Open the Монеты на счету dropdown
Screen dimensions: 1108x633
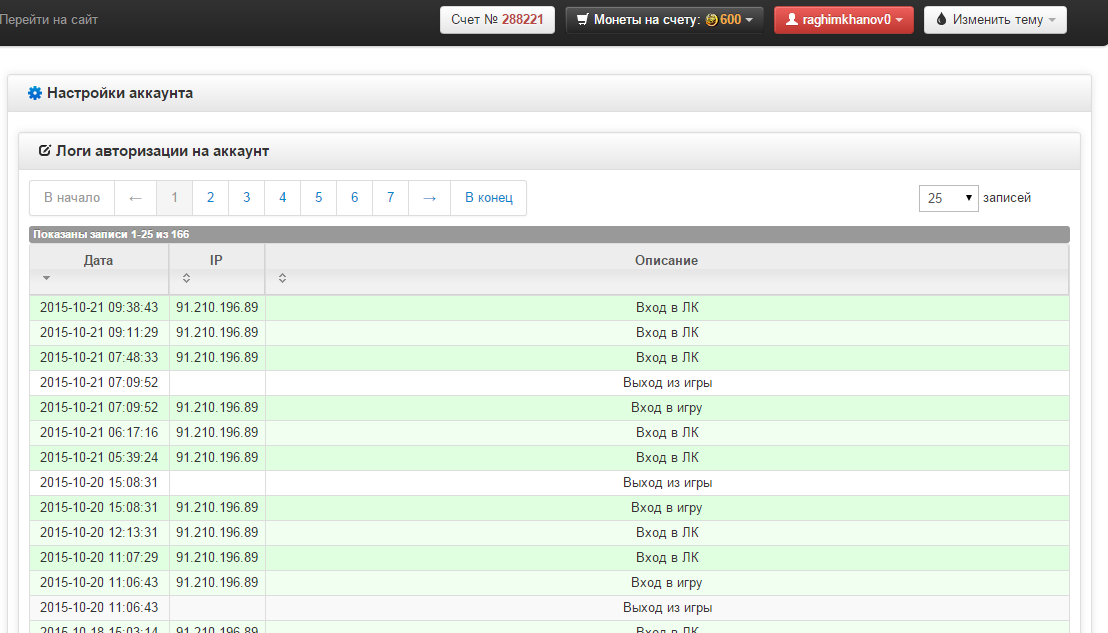coord(664,20)
